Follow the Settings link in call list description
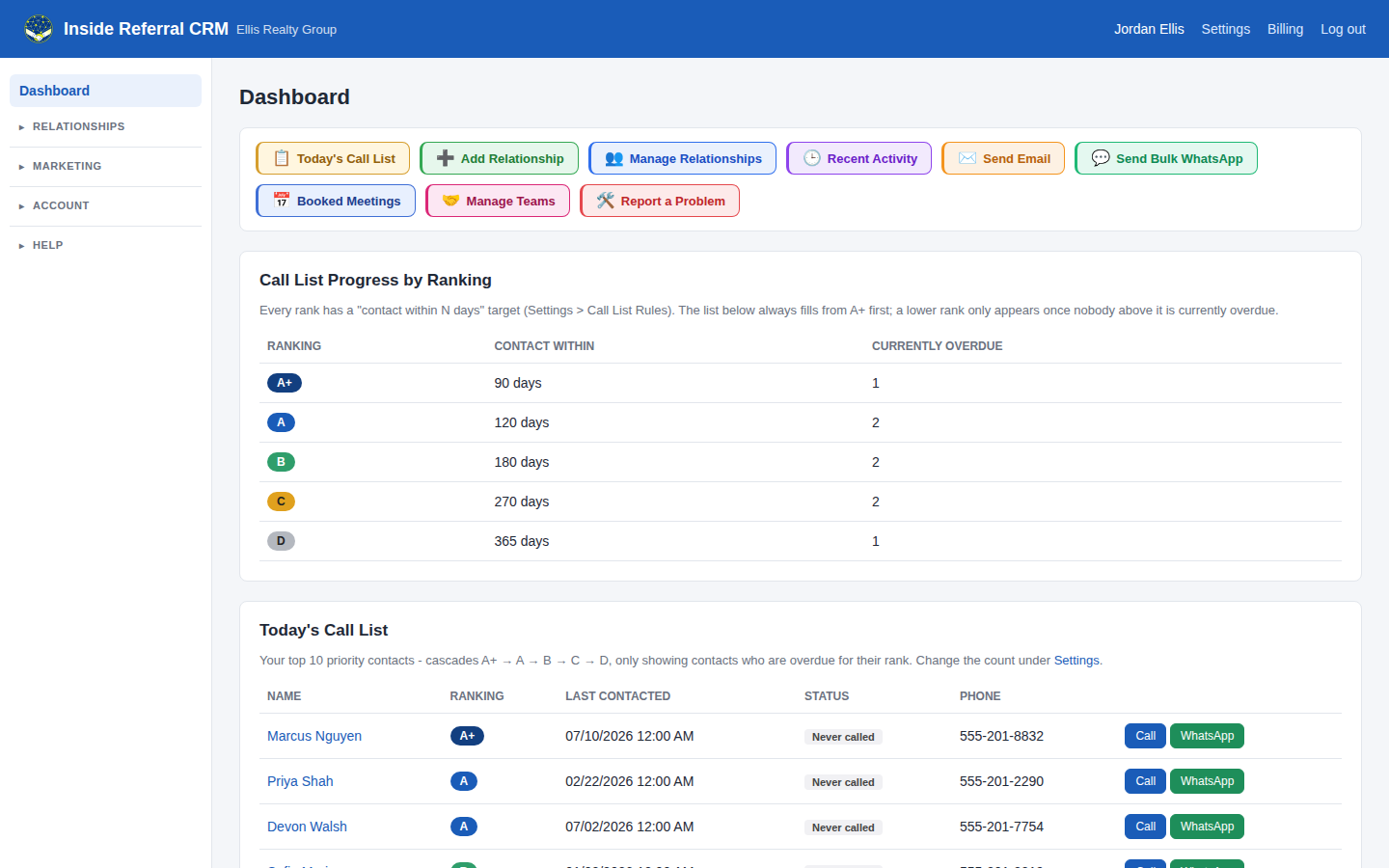The width and height of the screenshot is (1389, 868). coord(1076,661)
